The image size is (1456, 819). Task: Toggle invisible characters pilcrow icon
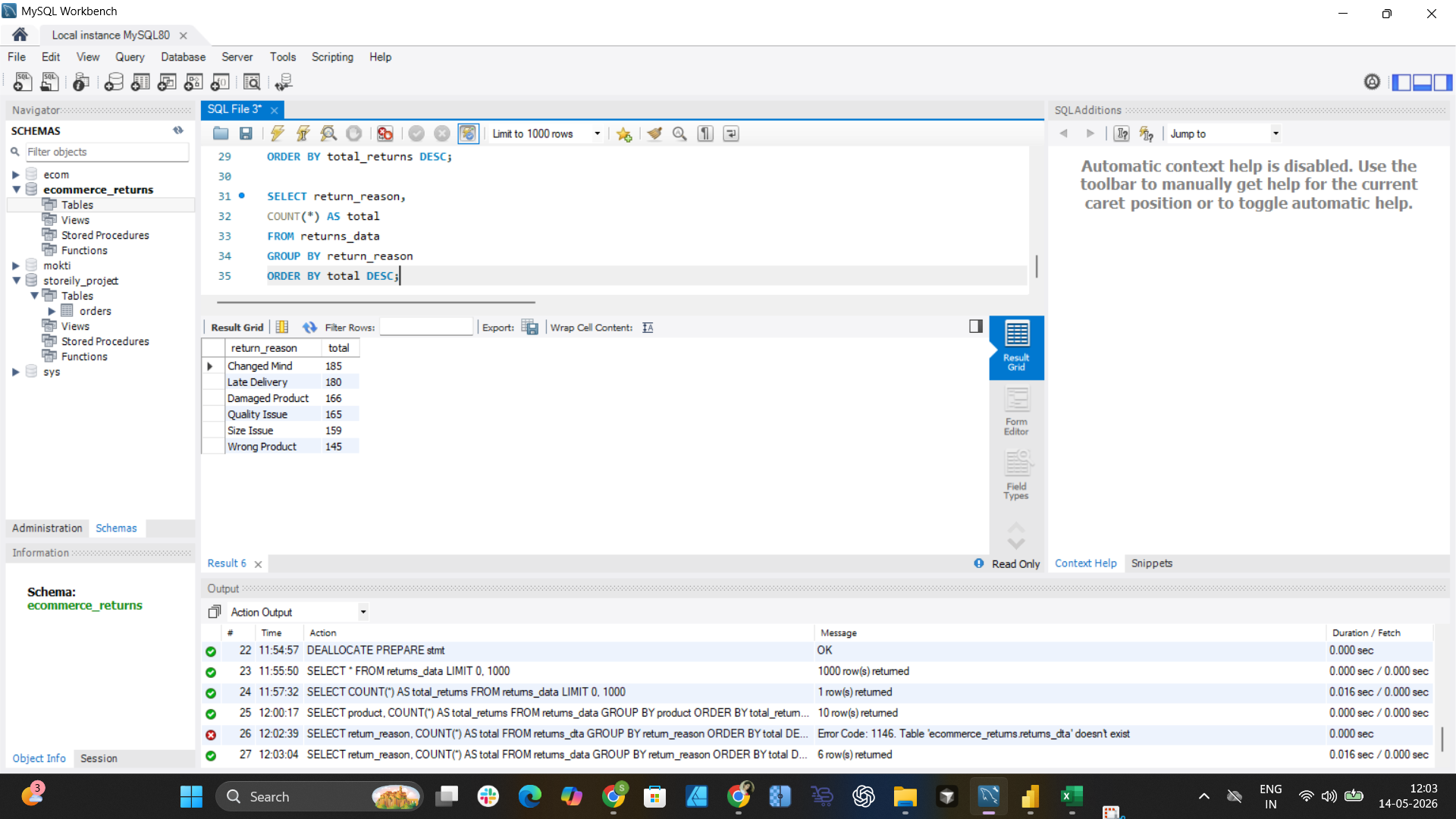pos(705,133)
